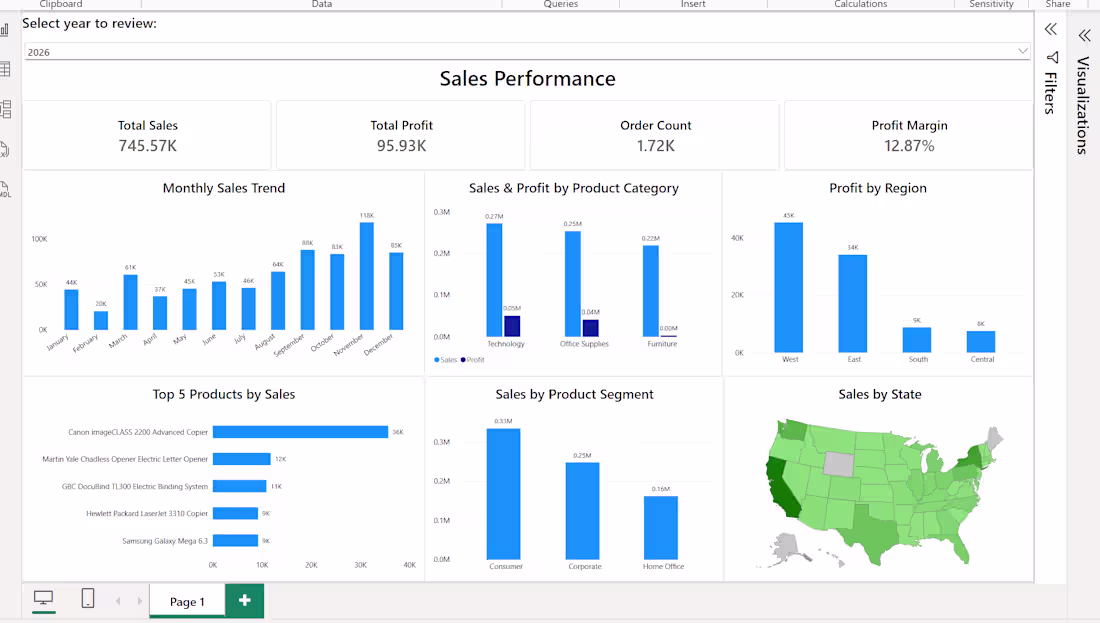Open Table view from left sidebar

(5, 69)
